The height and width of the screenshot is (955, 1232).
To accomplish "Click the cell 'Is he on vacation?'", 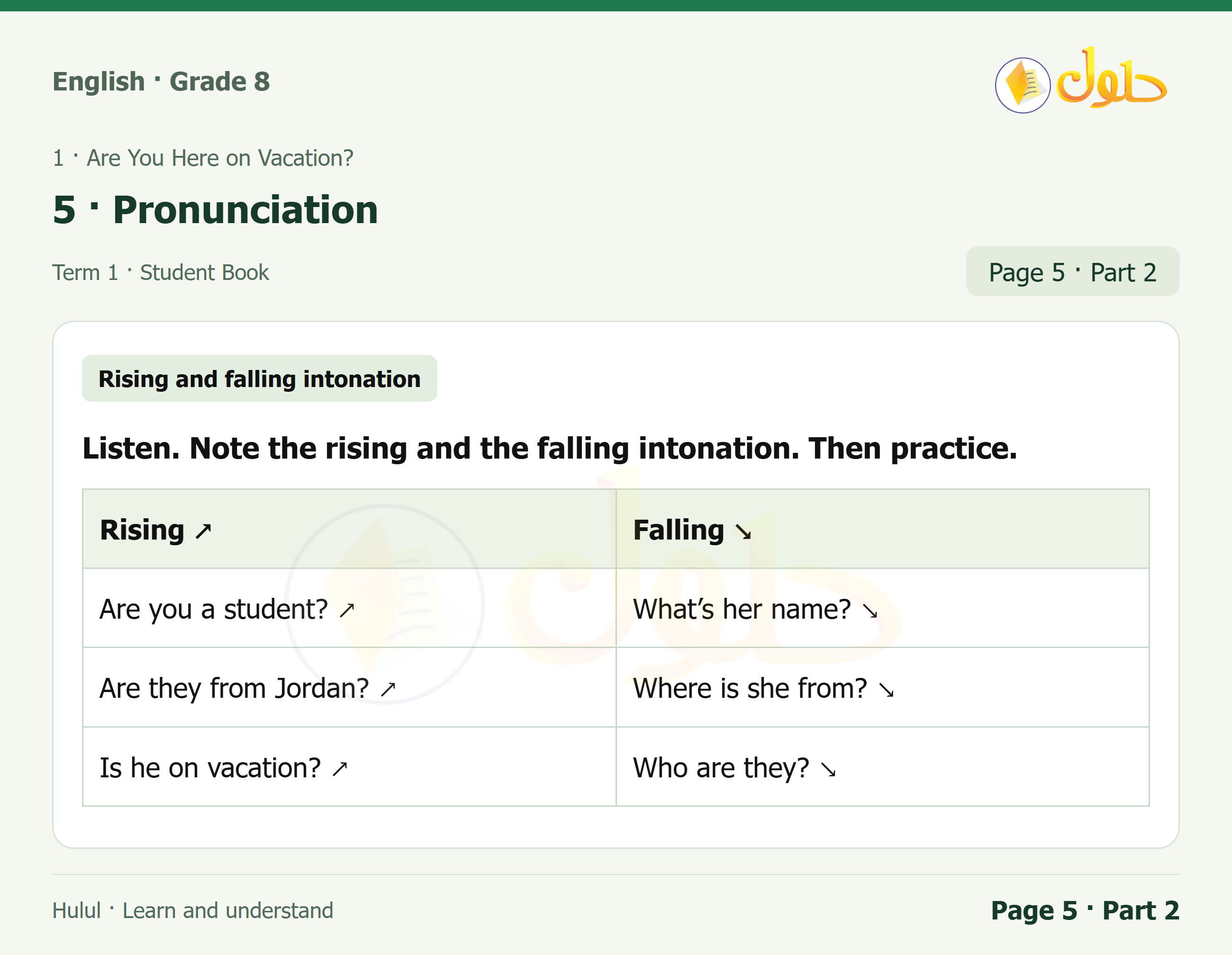I will coord(349,767).
